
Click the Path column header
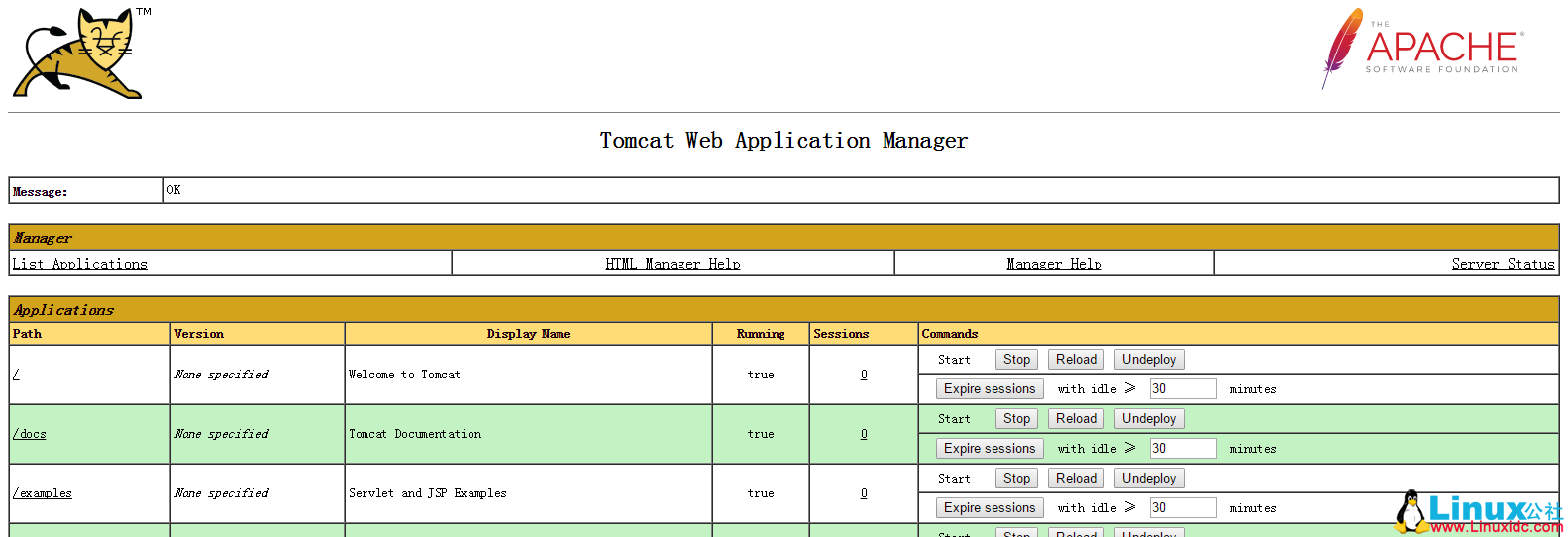(x=27, y=334)
